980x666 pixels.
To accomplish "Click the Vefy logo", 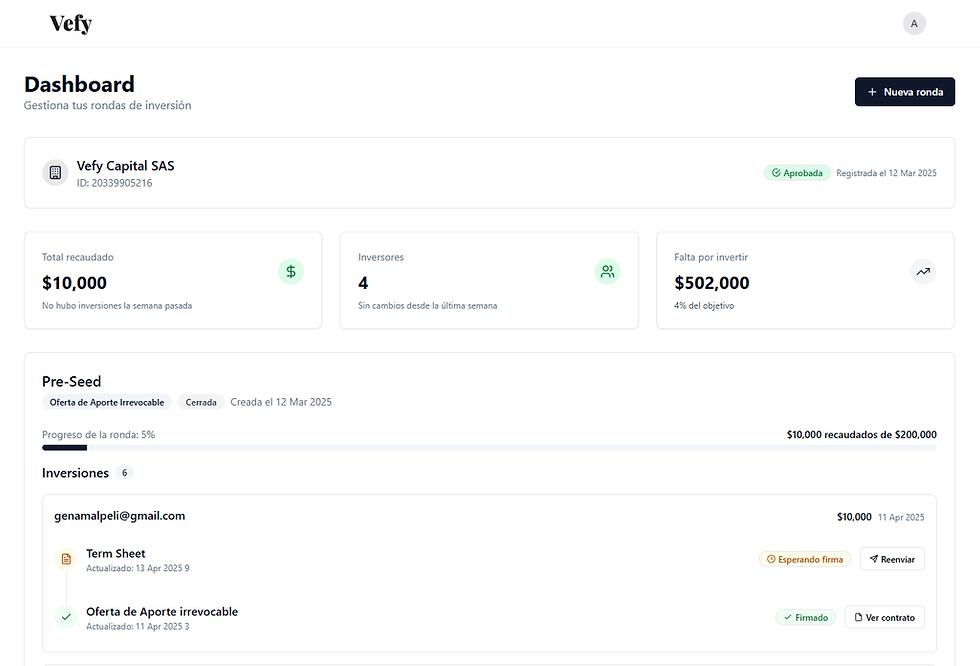I will coord(71,24).
